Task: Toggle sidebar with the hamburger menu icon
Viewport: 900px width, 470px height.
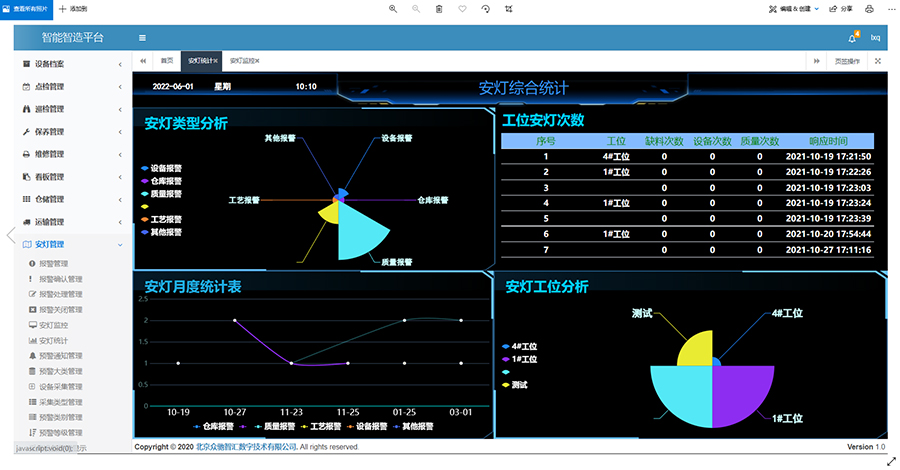Action: (142, 38)
